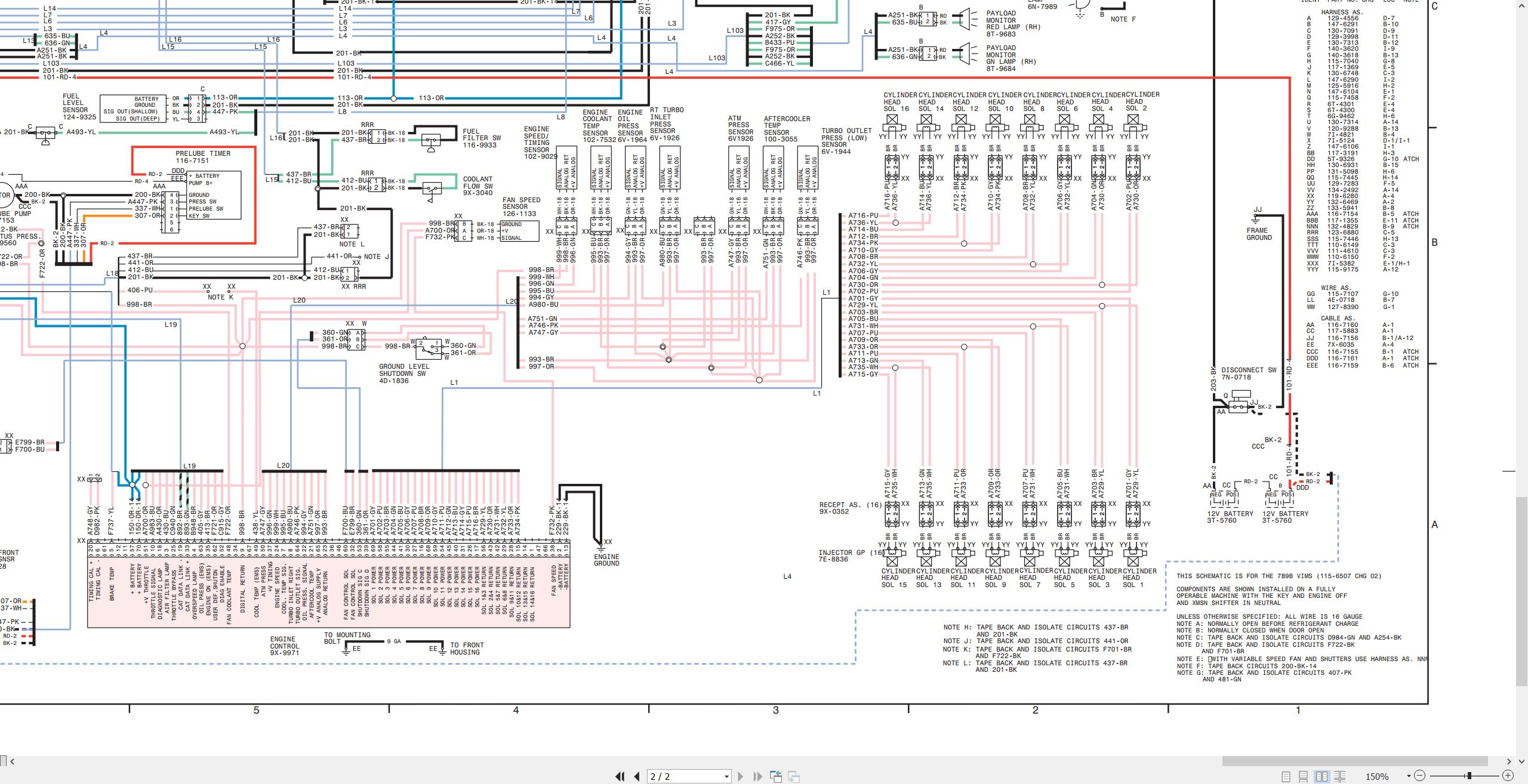
Task: Jump to the first page
Action: click(620, 776)
